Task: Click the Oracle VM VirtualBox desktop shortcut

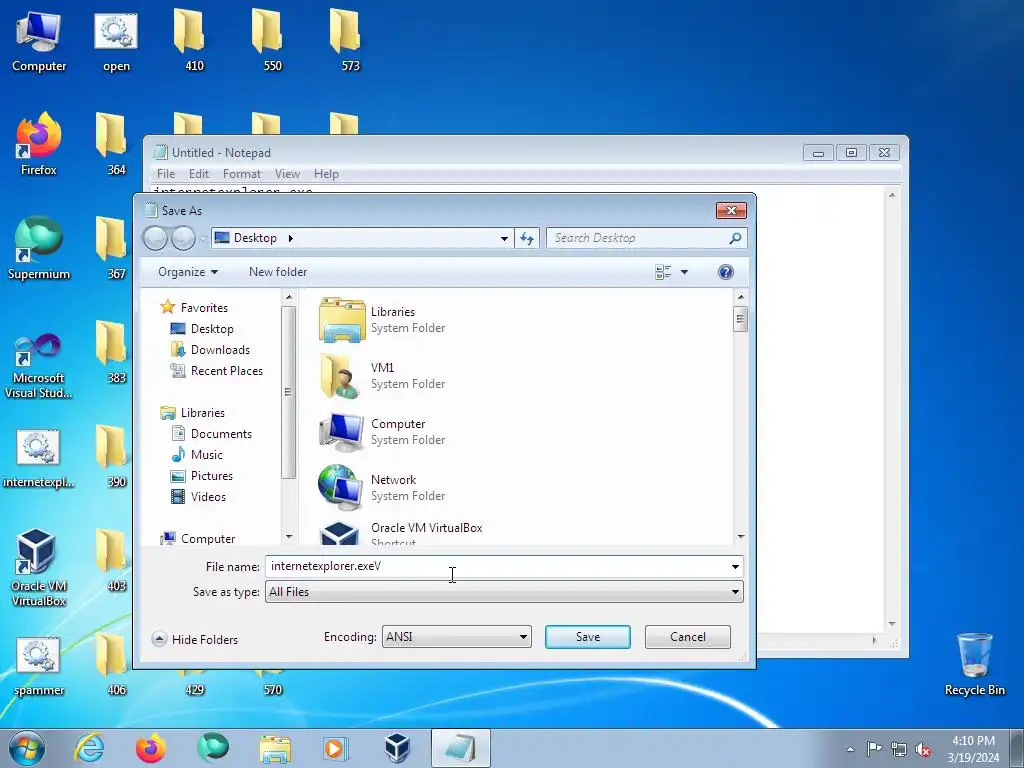Action: pos(39,567)
